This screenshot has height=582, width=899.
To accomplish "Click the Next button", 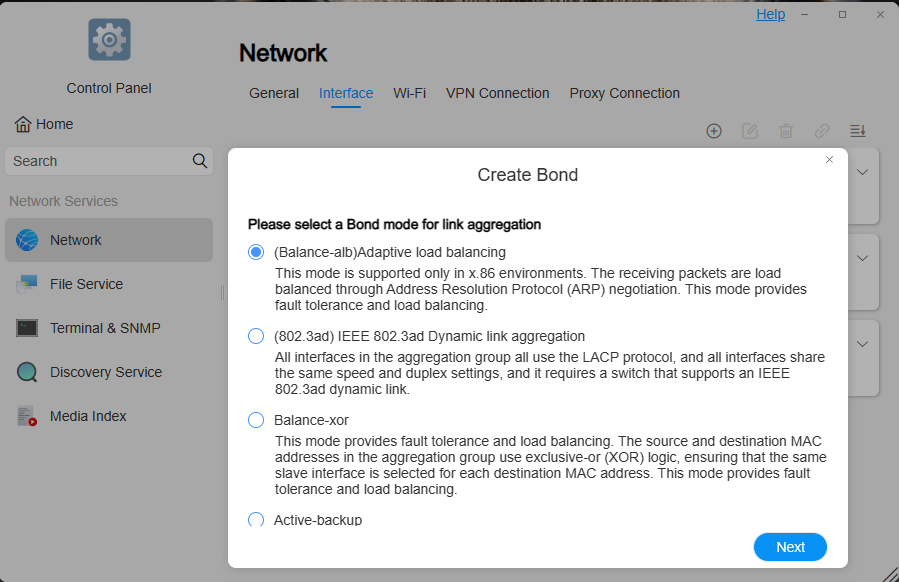I will 790,547.
